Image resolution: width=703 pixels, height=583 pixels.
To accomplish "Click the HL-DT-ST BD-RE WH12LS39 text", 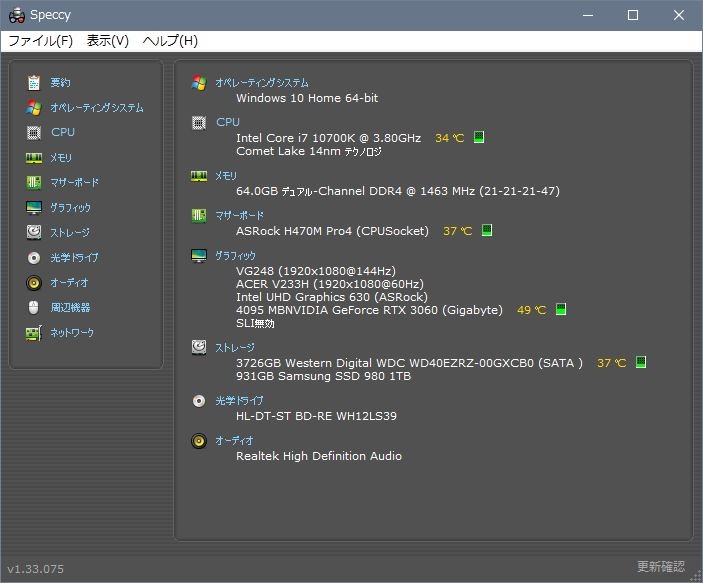I will tap(317, 416).
